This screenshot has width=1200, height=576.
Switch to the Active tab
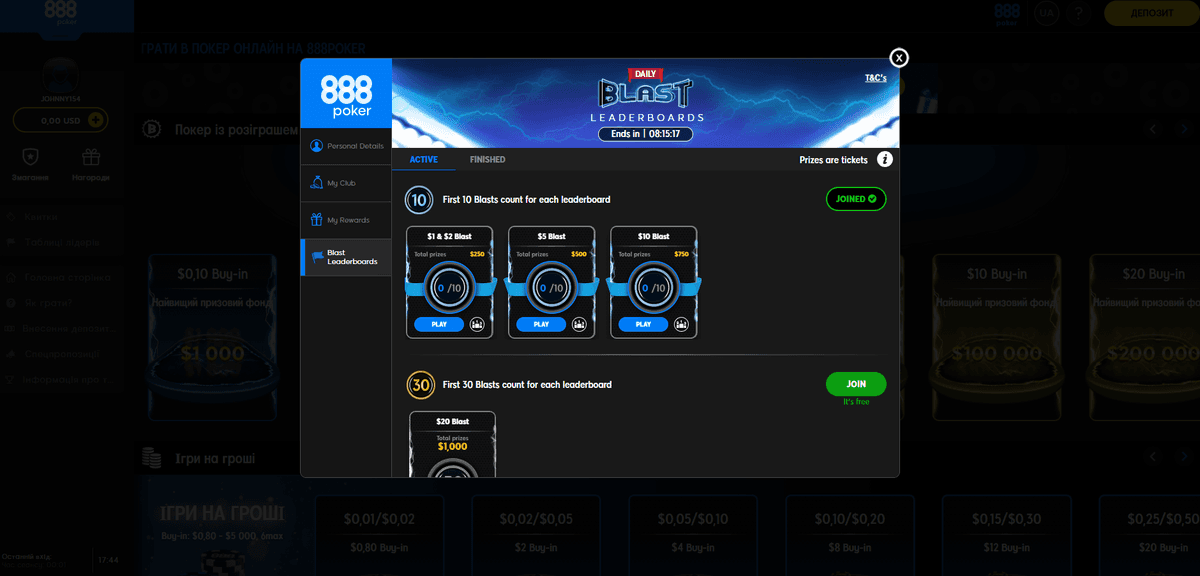point(424,160)
